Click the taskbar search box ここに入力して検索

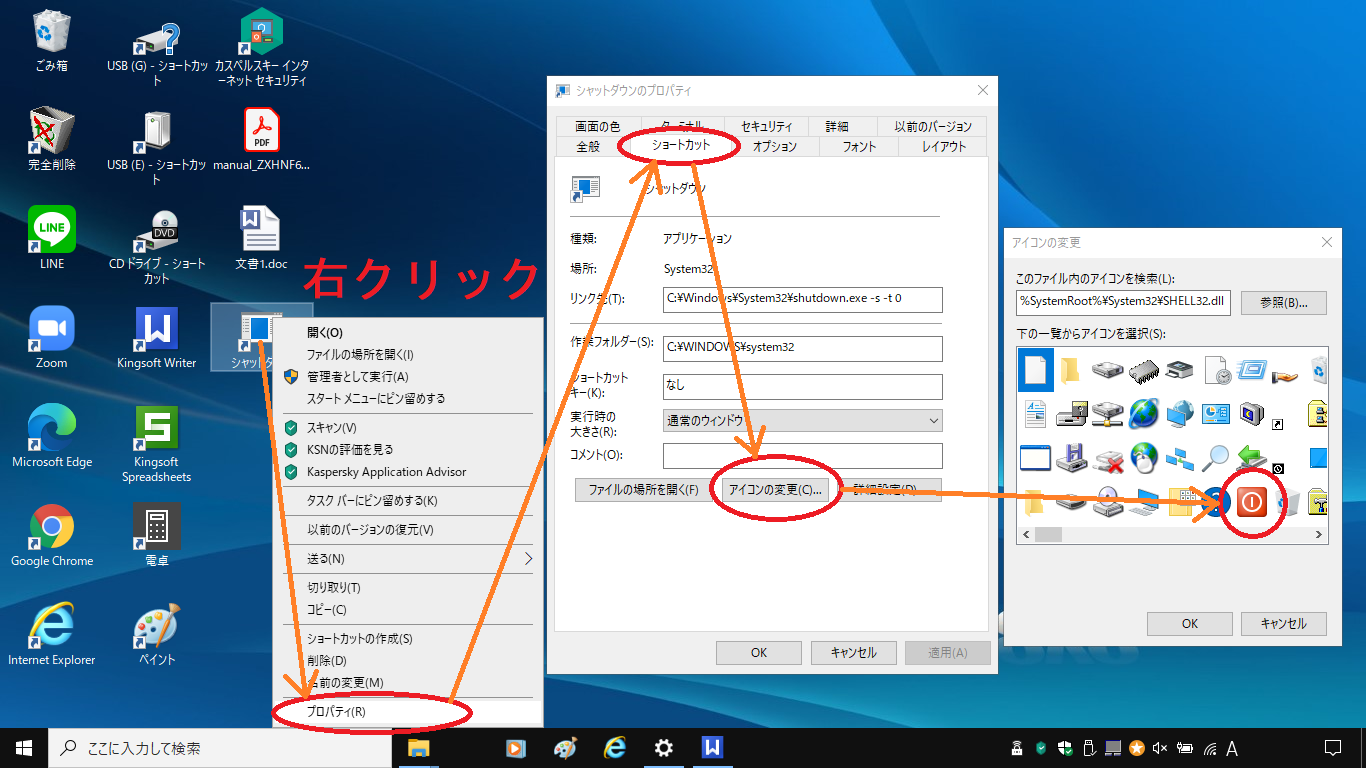point(220,747)
